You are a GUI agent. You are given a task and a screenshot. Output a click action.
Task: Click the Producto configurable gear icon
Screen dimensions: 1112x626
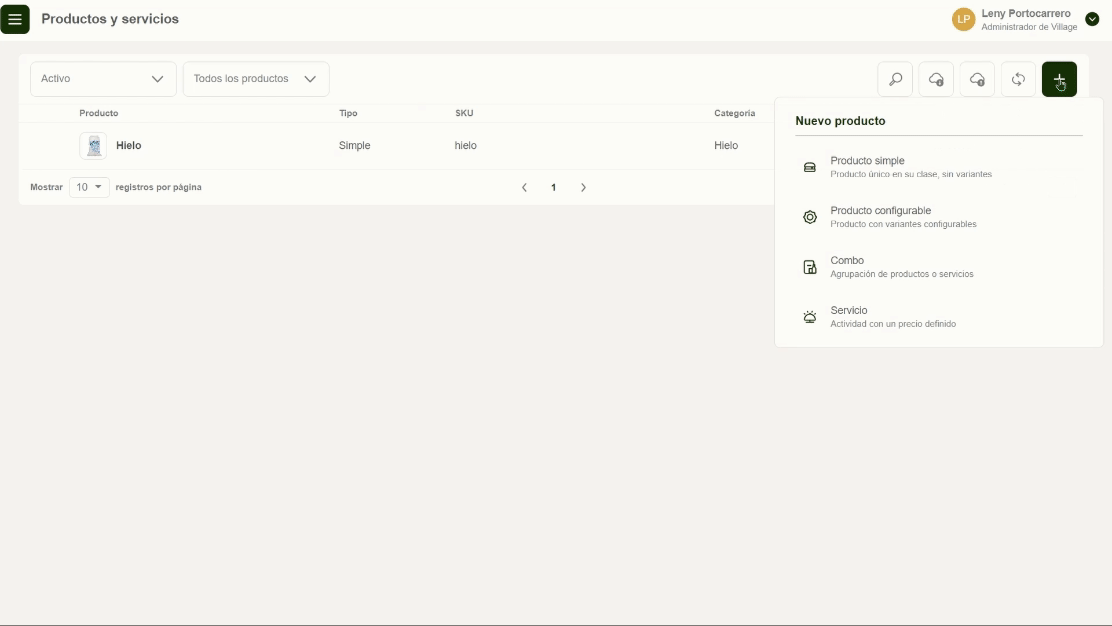pyautogui.click(x=810, y=217)
